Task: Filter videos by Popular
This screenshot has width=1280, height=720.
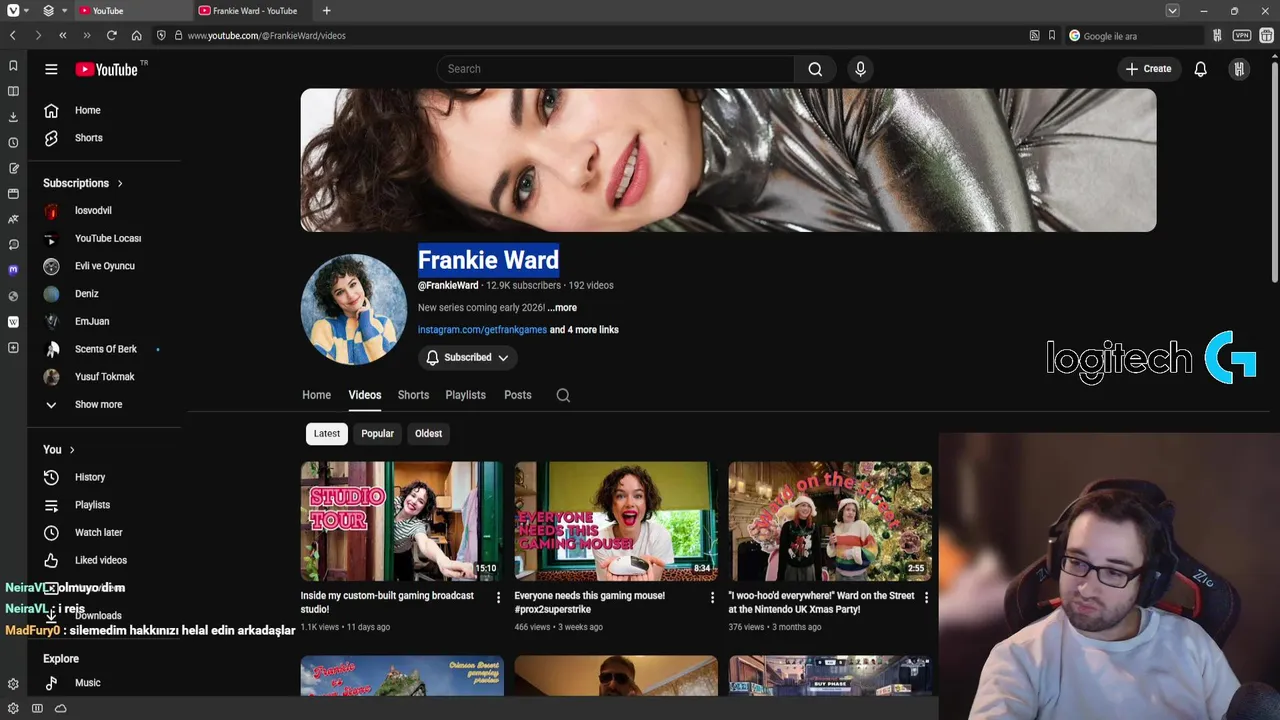Action: pyautogui.click(x=377, y=433)
